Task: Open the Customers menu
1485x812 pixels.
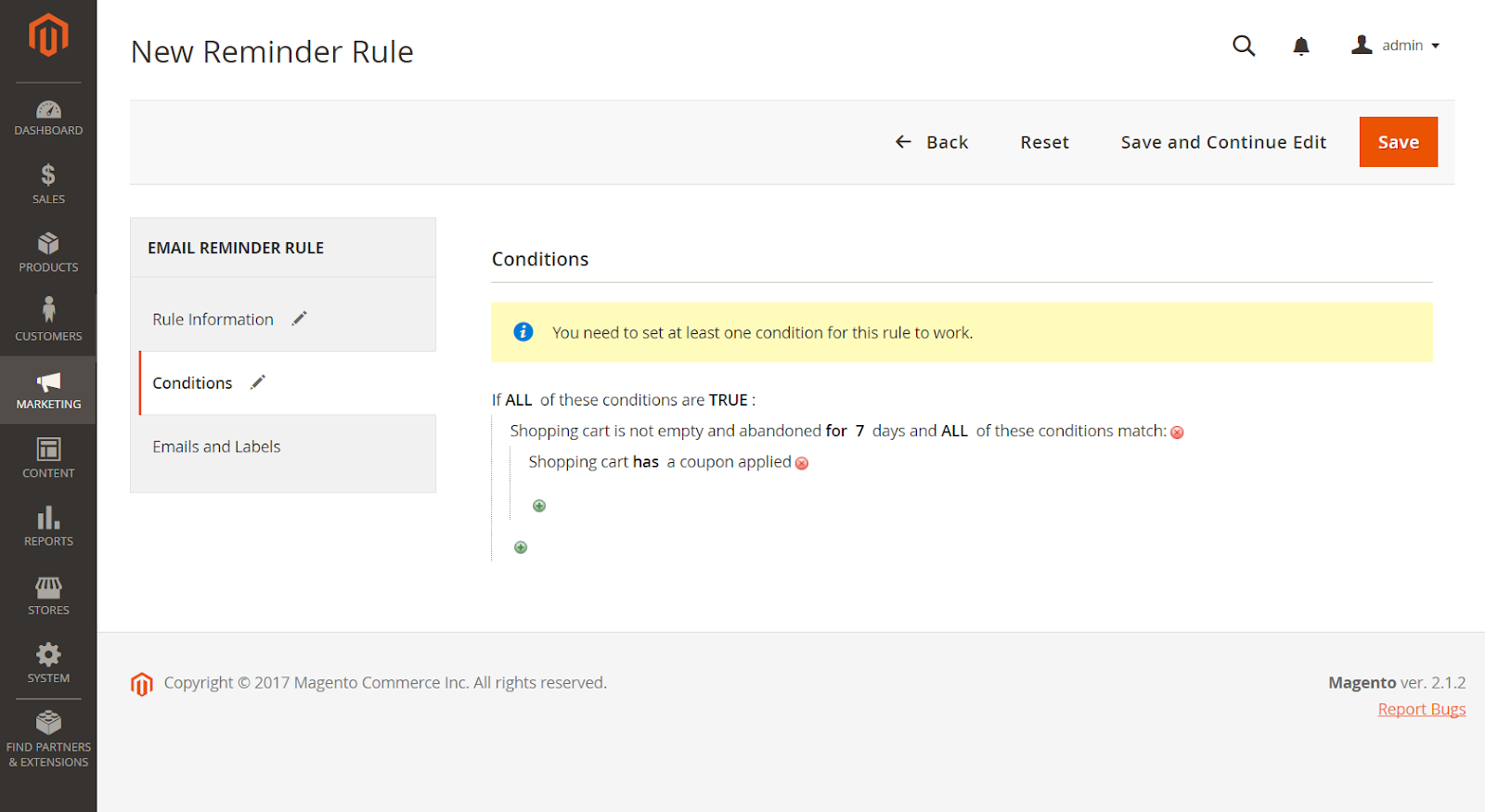Action: pos(48,321)
